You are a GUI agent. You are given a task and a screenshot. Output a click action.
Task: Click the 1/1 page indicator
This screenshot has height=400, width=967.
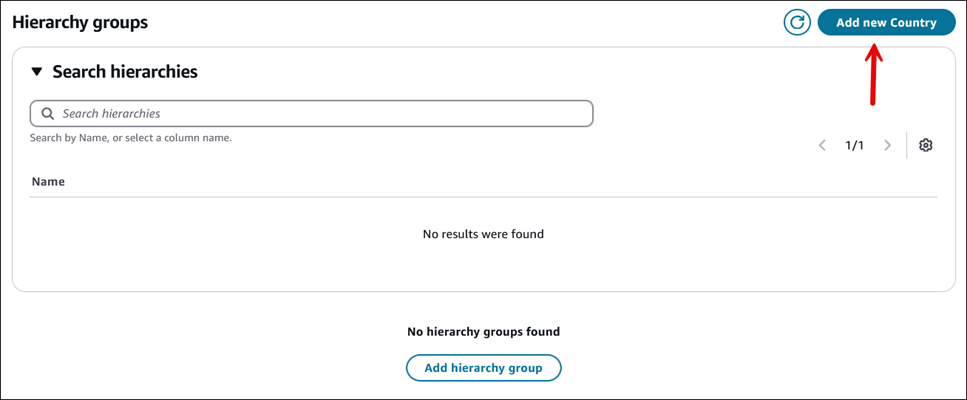(854, 145)
